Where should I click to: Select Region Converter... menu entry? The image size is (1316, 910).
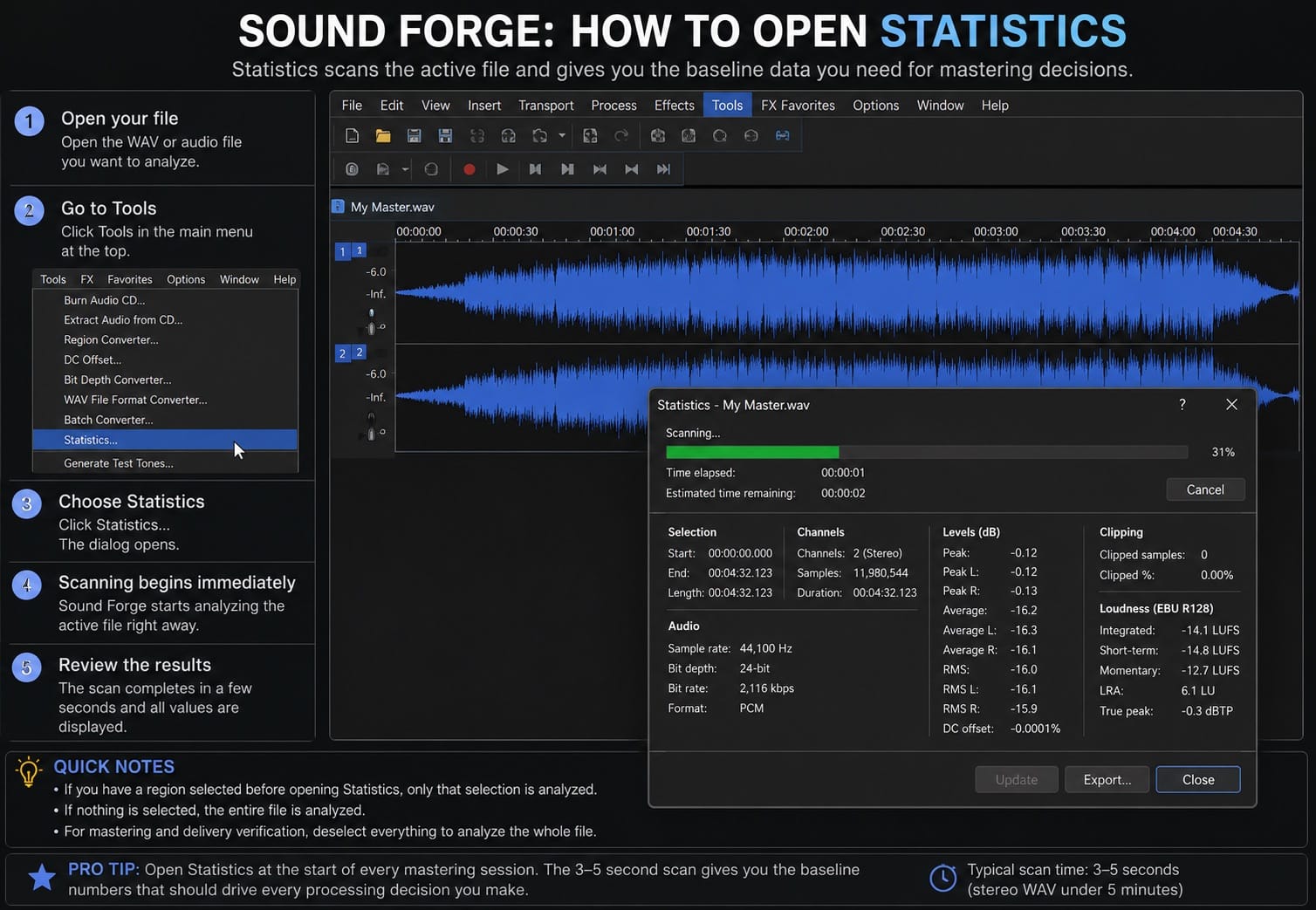click(x=166, y=340)
